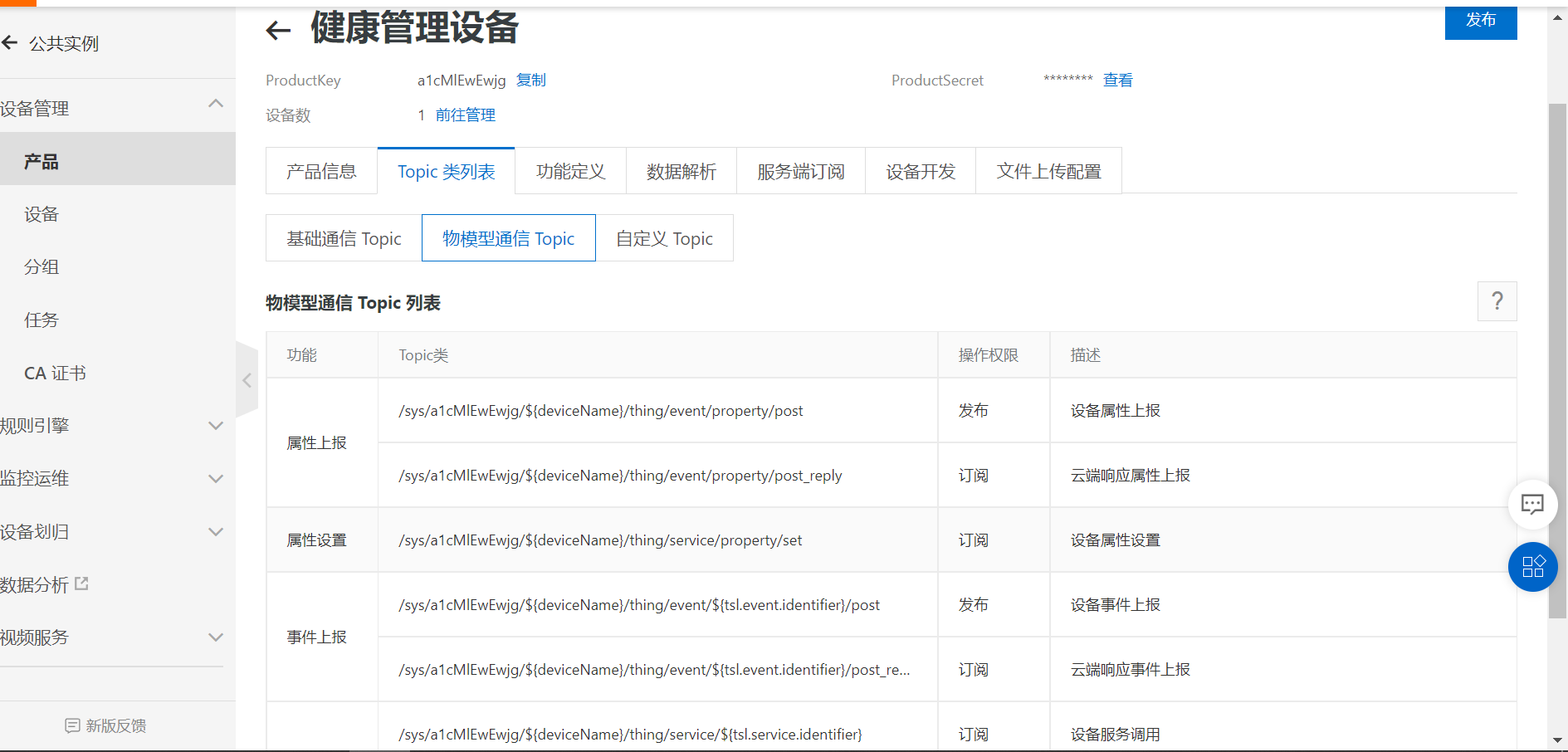Switch to the 功能定义 tab
The height and width of the screenshot is (752, 1568).
[x=570, y=171]
